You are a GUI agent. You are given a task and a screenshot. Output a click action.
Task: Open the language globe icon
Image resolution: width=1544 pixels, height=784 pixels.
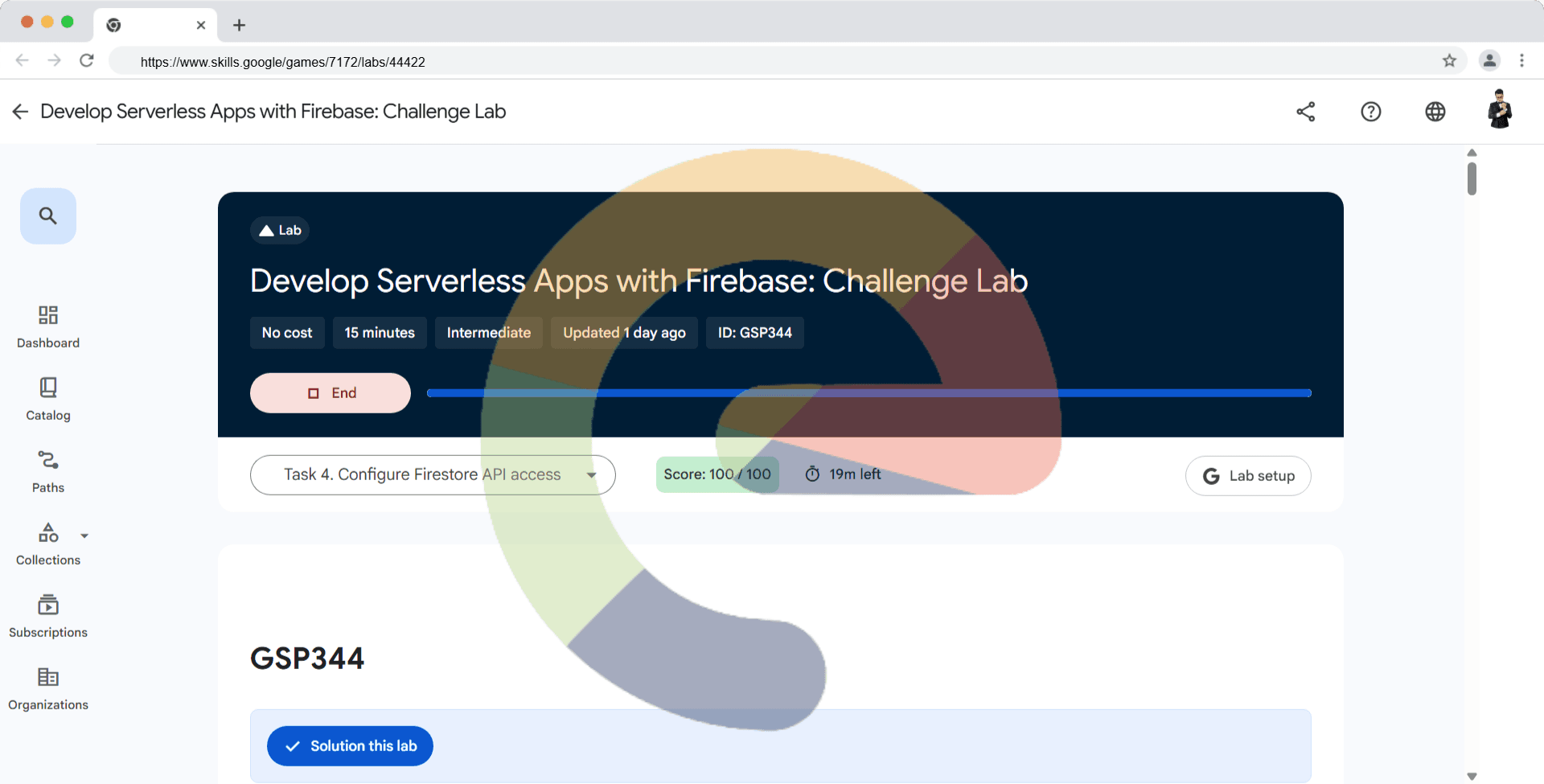coord(1435,112)
